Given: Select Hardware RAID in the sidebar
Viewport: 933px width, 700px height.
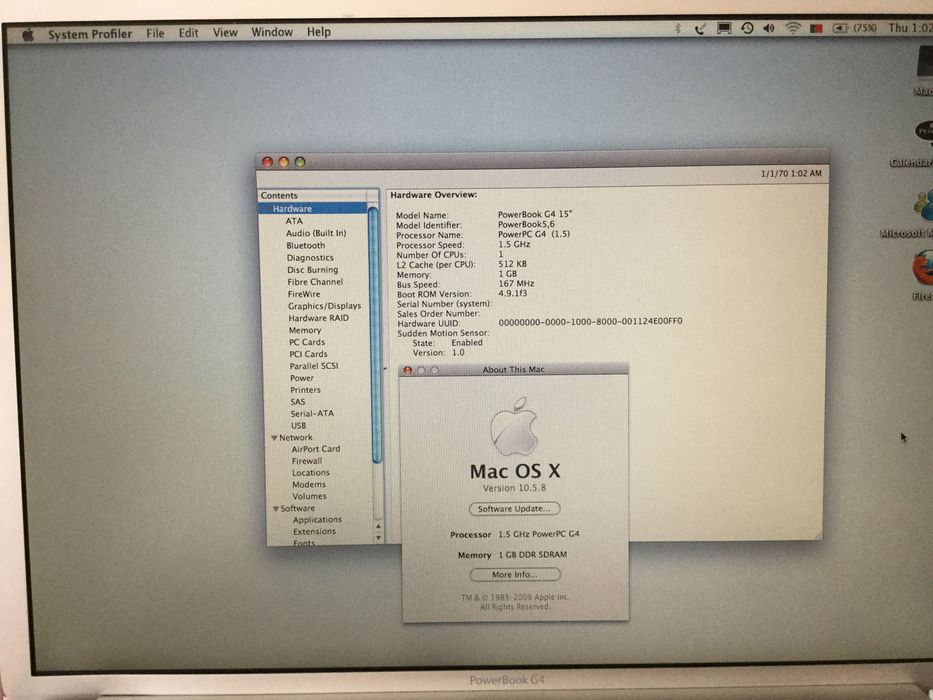Looking at the screenshot, I should tap(319, 318).
